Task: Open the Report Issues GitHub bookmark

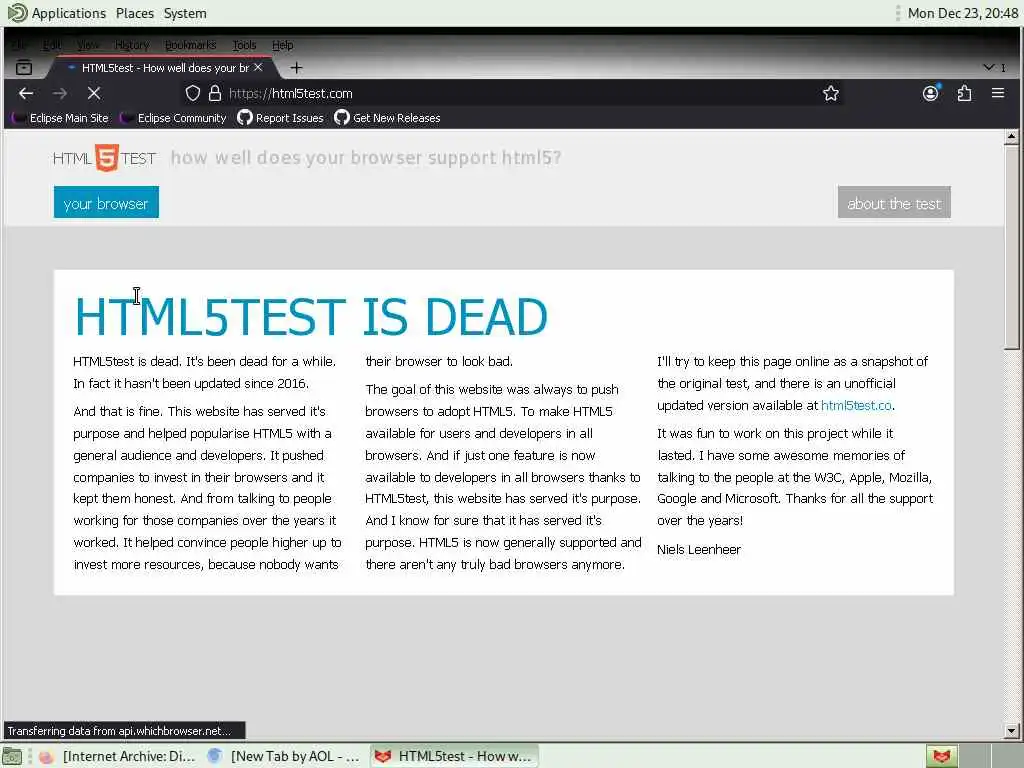Action: pyautogui.click(x=280, y=118)
